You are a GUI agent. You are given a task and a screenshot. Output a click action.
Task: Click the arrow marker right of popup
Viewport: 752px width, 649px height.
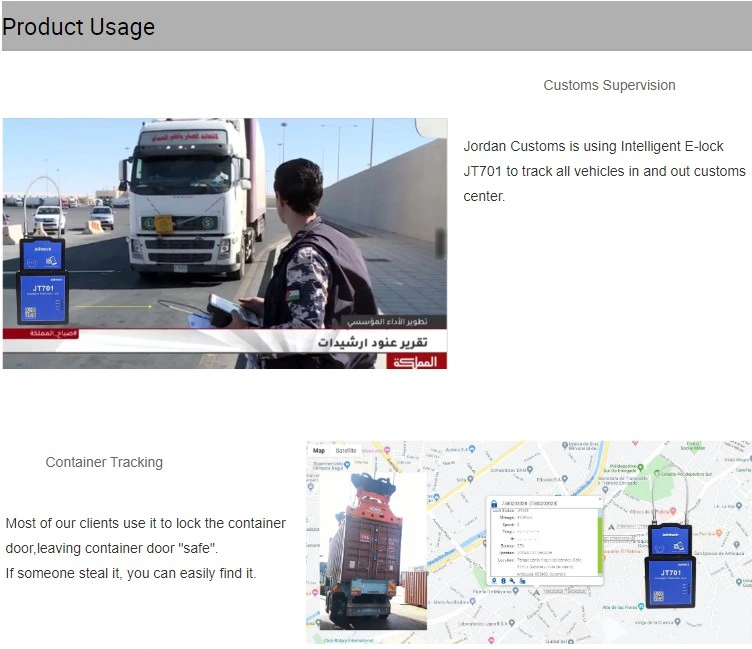tap(611, 527)
